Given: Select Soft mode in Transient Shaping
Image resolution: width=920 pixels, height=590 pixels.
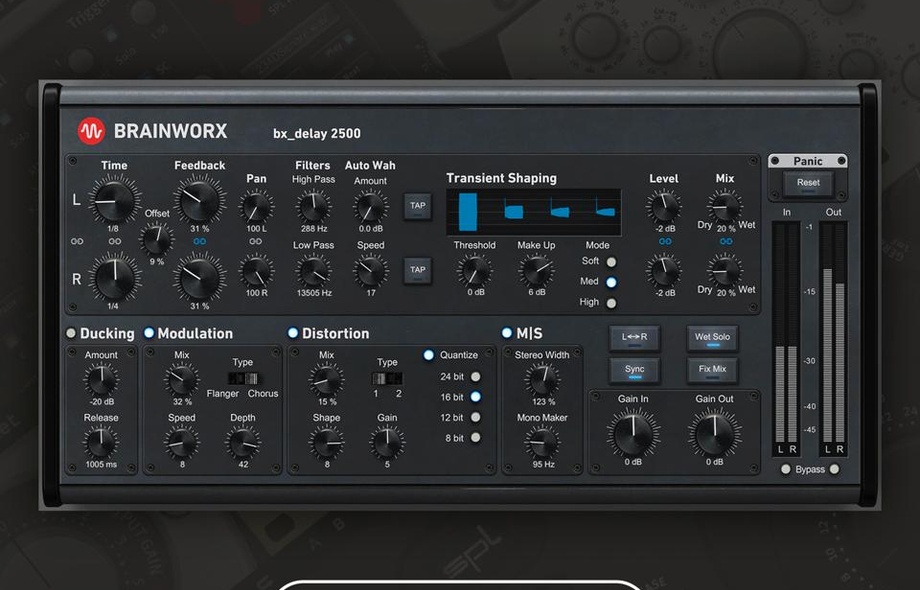Looking at the screenshot, I should pos(610,261).
